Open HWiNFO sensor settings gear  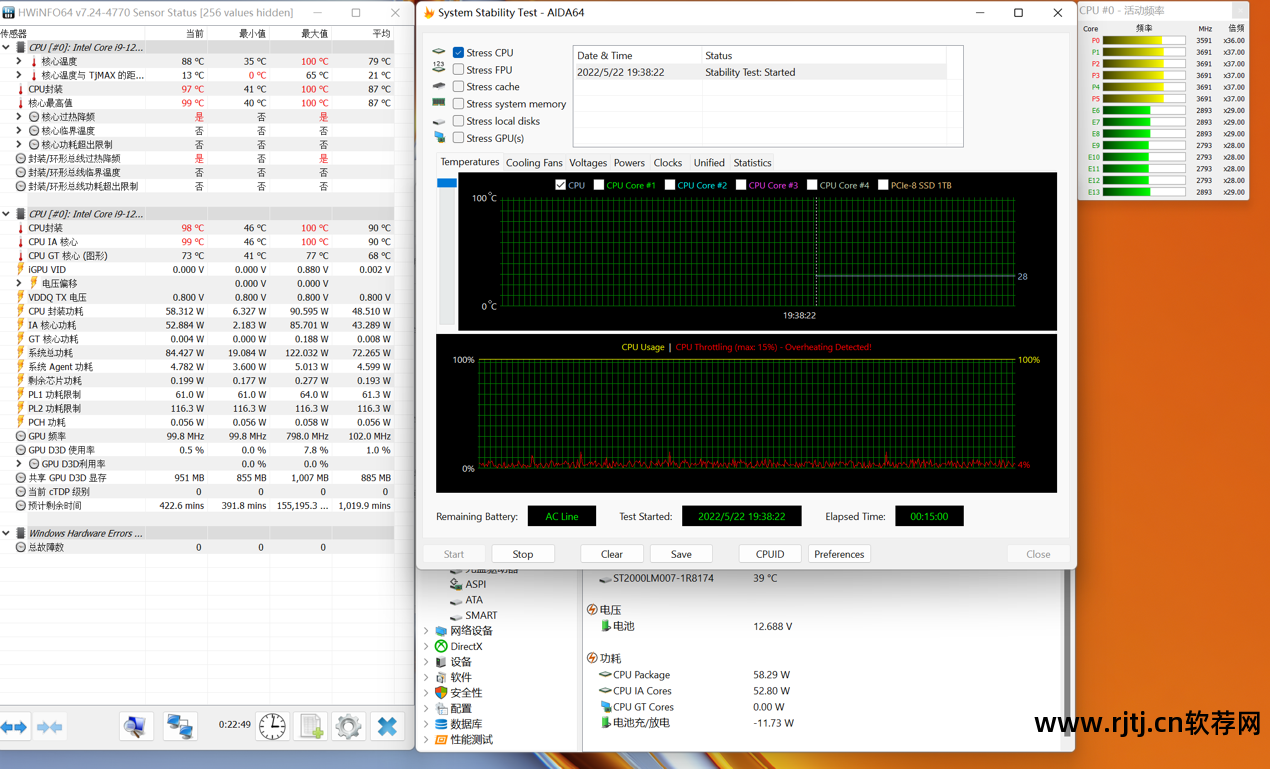click(348, 726)
